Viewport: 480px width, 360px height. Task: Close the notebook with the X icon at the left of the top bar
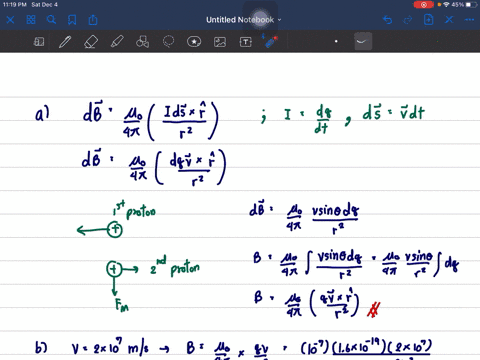pos(10,20)
